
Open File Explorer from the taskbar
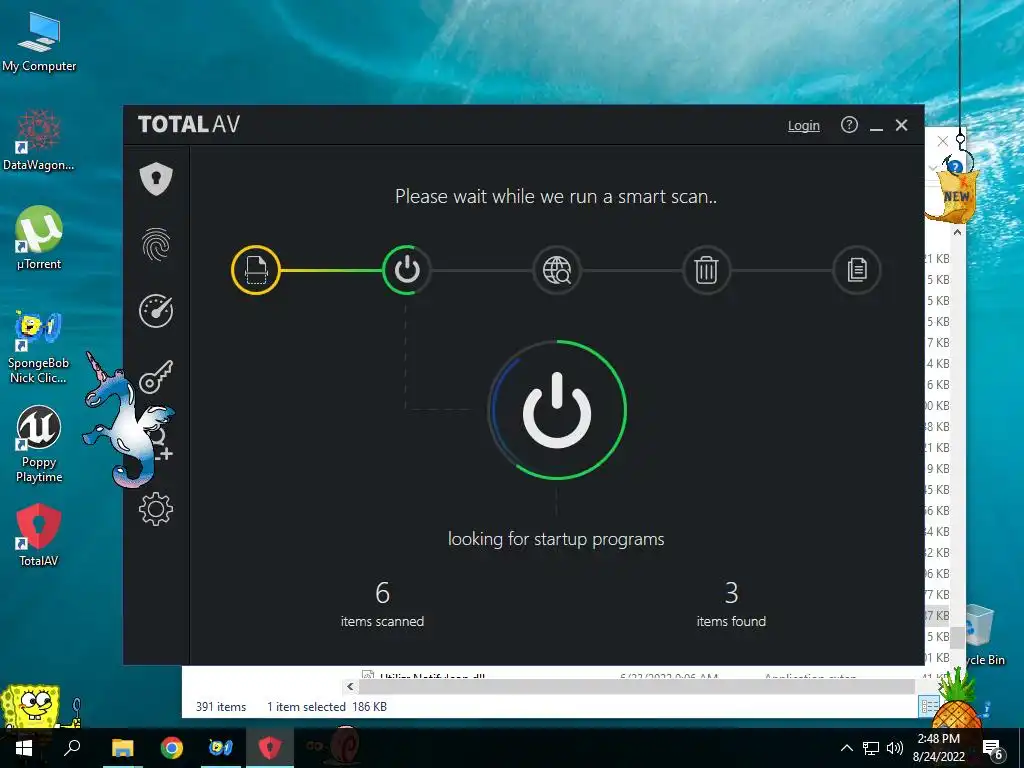(122, 748)
